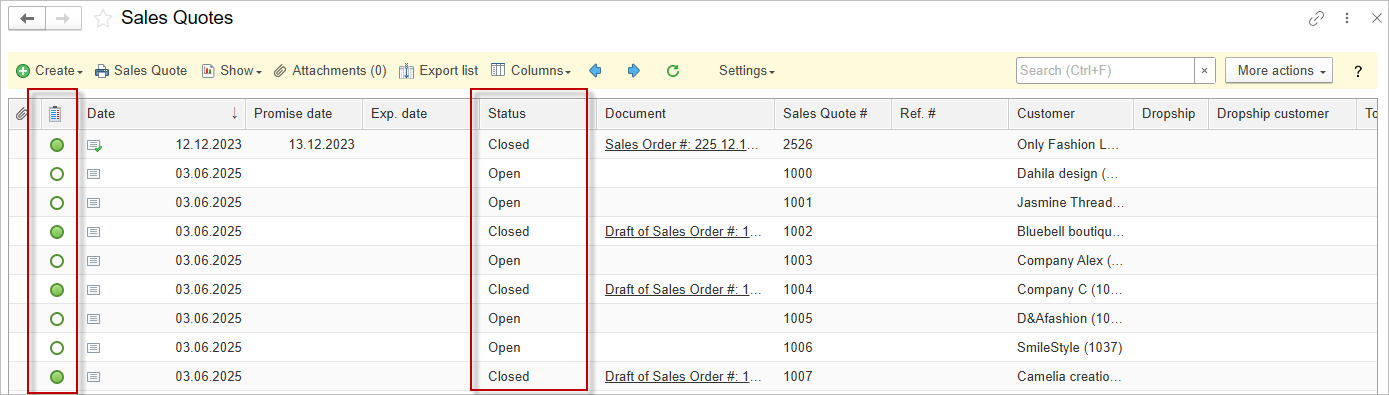Open the Settings menu
This screenshot has height=395, width=1389.
pos(747,71)
